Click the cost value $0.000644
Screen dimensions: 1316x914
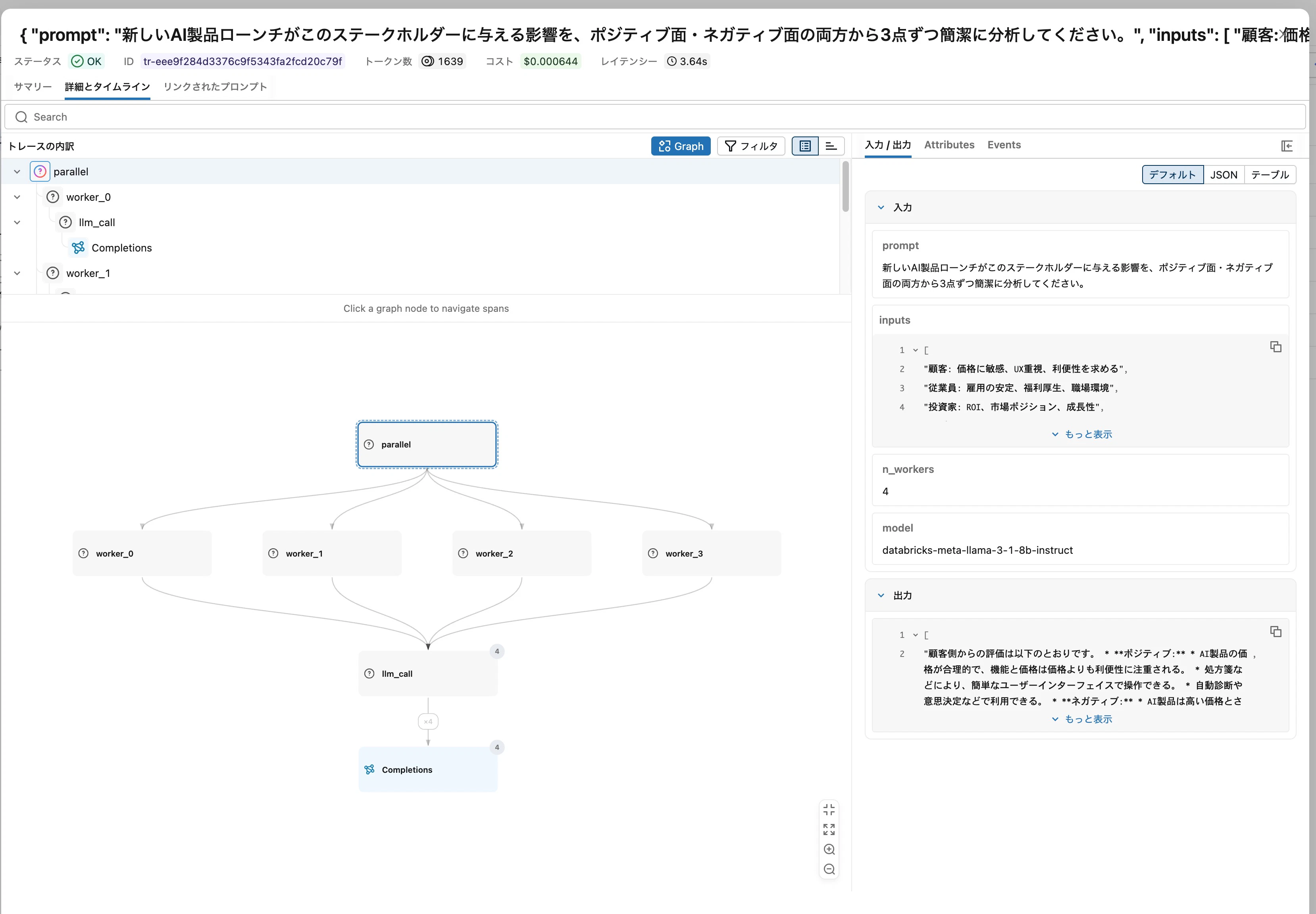(x=550, y=61)
